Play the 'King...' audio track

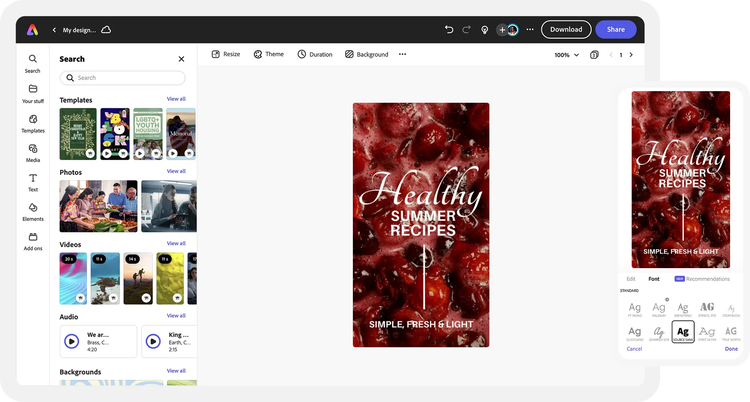coord(153,341)
